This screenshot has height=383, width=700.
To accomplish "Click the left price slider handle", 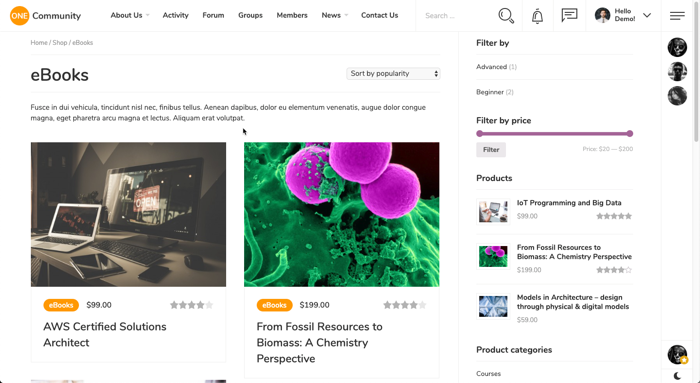I will click(479, 133).
